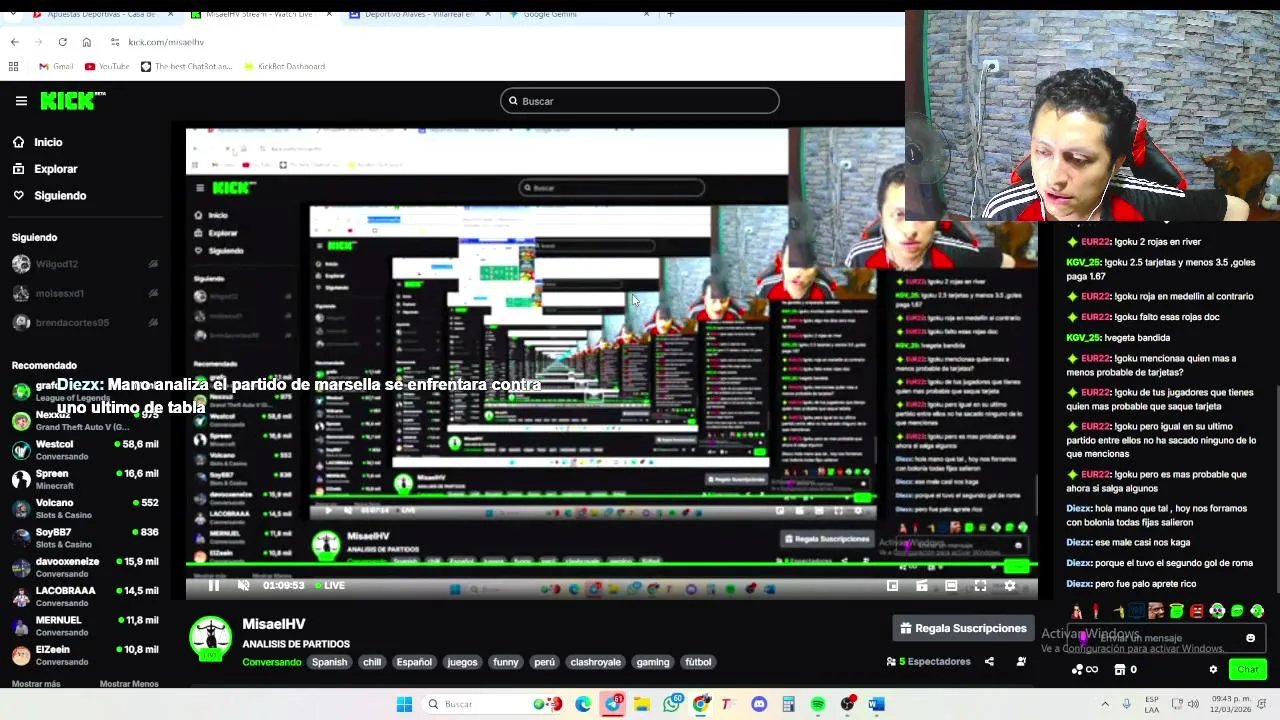Collapse list with Mostrar Menos
Viewport: 1280px width, 720px height.
point(129,684)
